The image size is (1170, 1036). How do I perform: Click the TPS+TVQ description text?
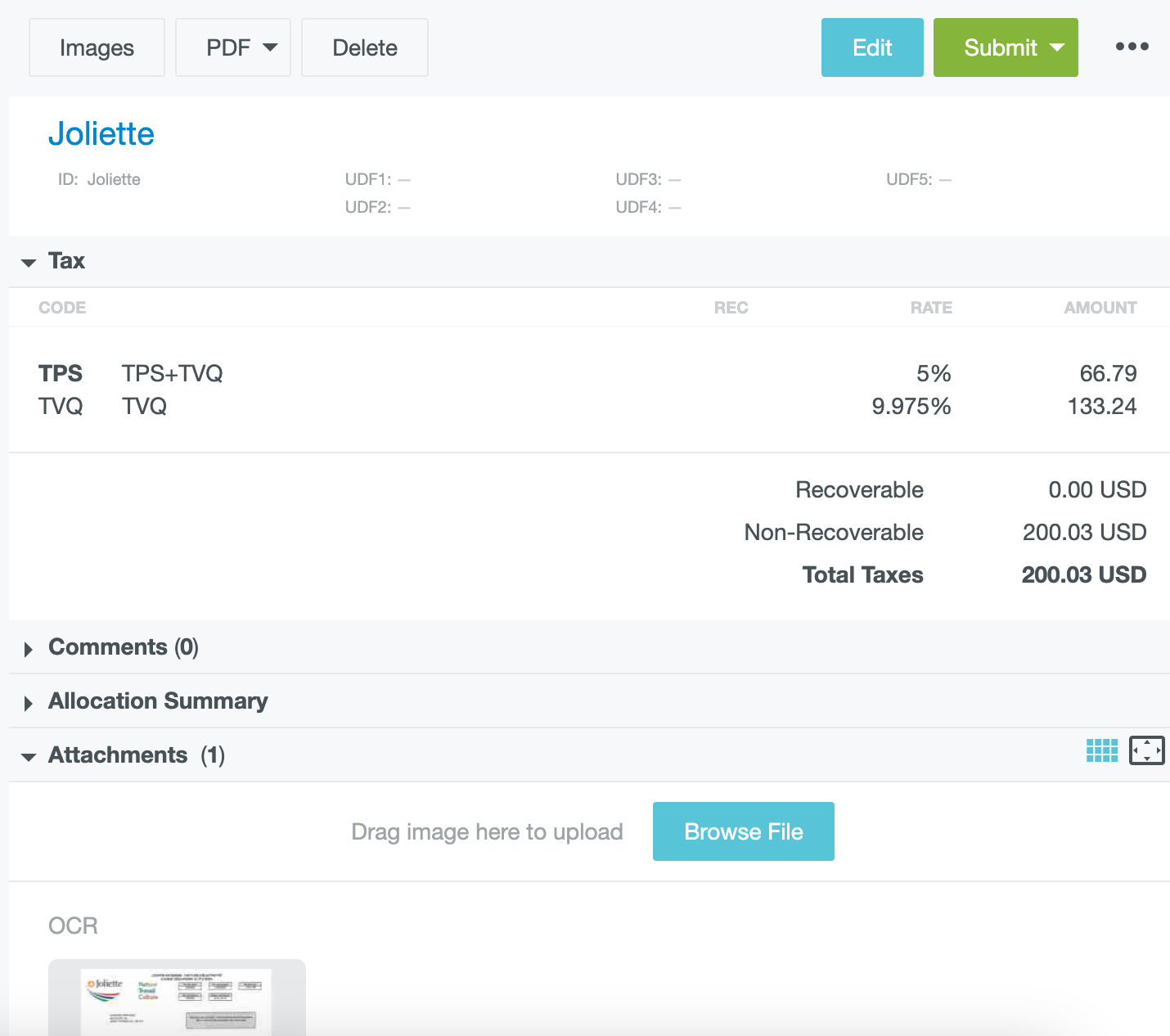pyautogui.click(x=173, y=373)
